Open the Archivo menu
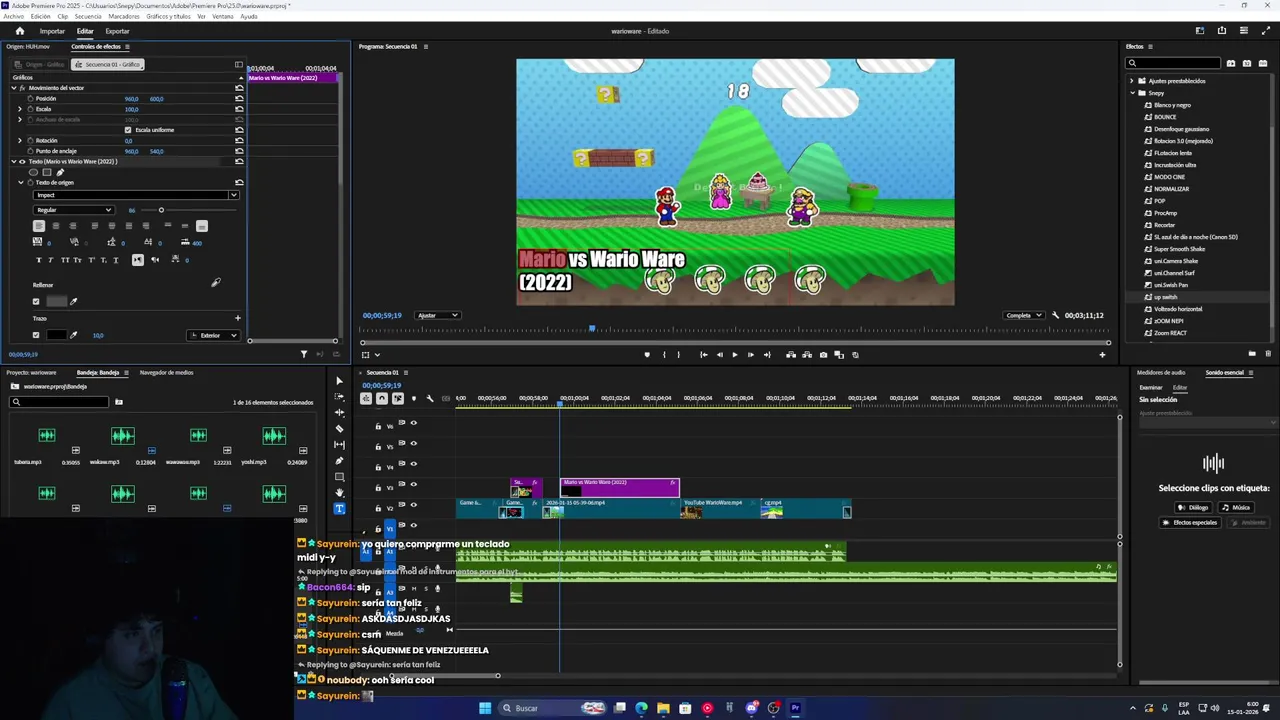 pos(13,16)
